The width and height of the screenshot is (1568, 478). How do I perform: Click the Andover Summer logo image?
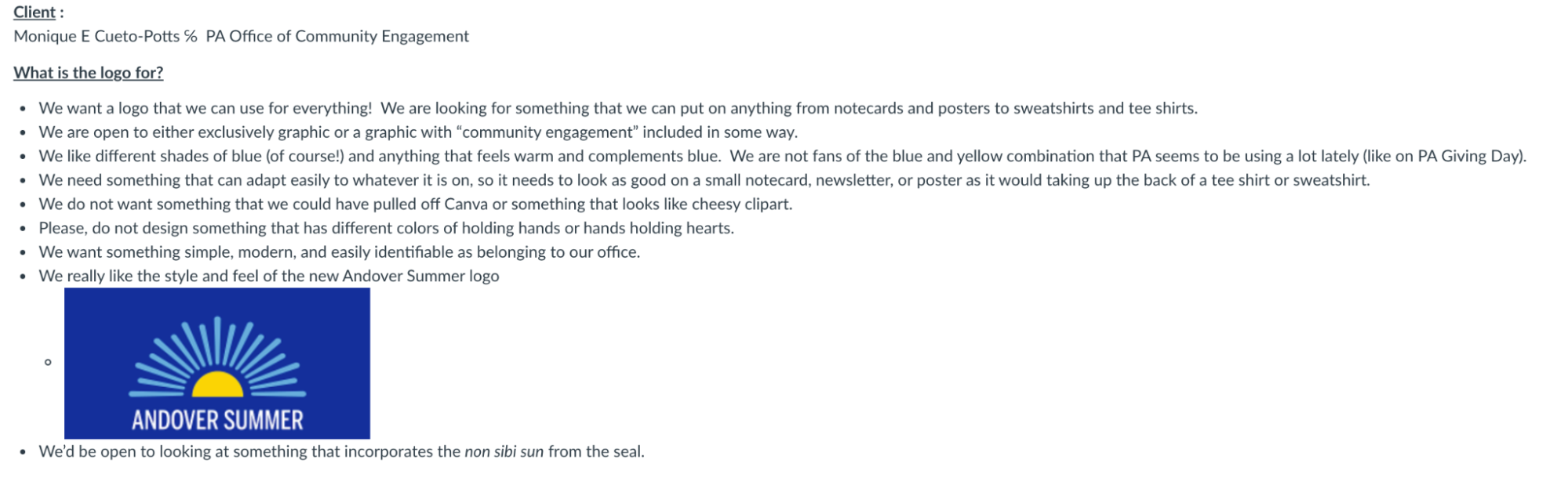(216, 363)
